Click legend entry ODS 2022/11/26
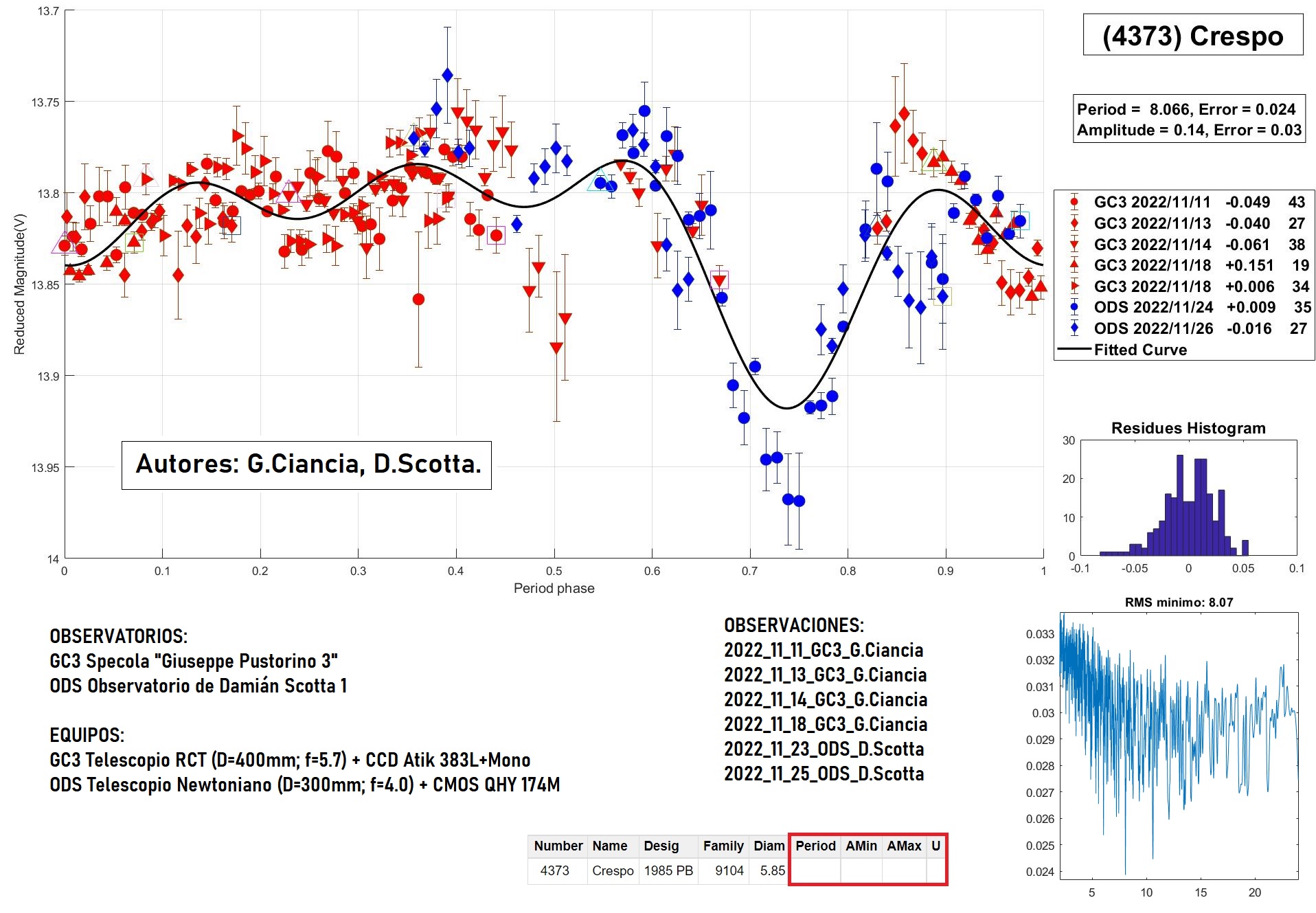The height and width of the screenshot is (913, 1316). click(x=1184, y=328)
